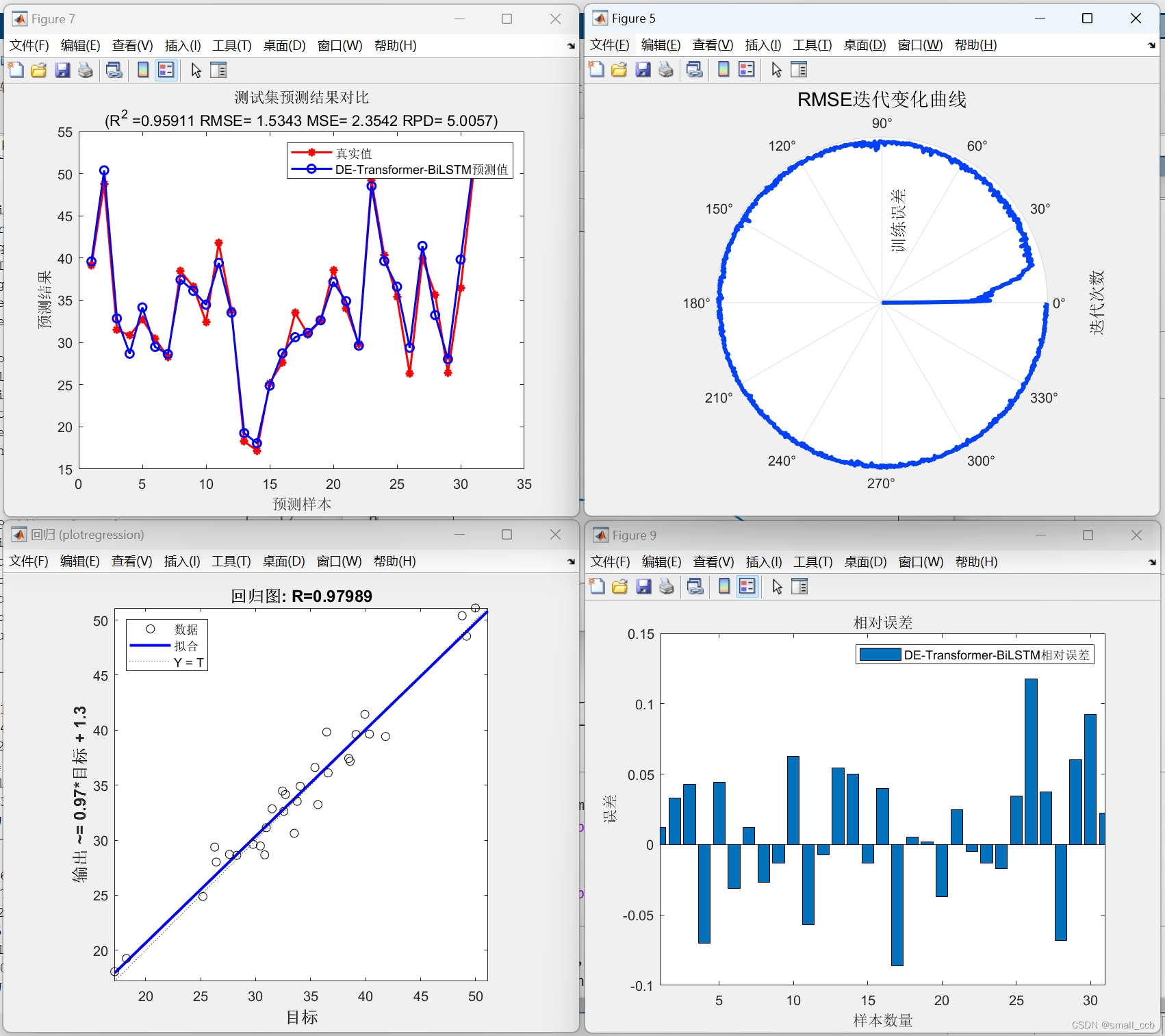1165x1036 pixels.
Task: Click Link Plot icon in Figure 9 toolbar
Action: 695,586
